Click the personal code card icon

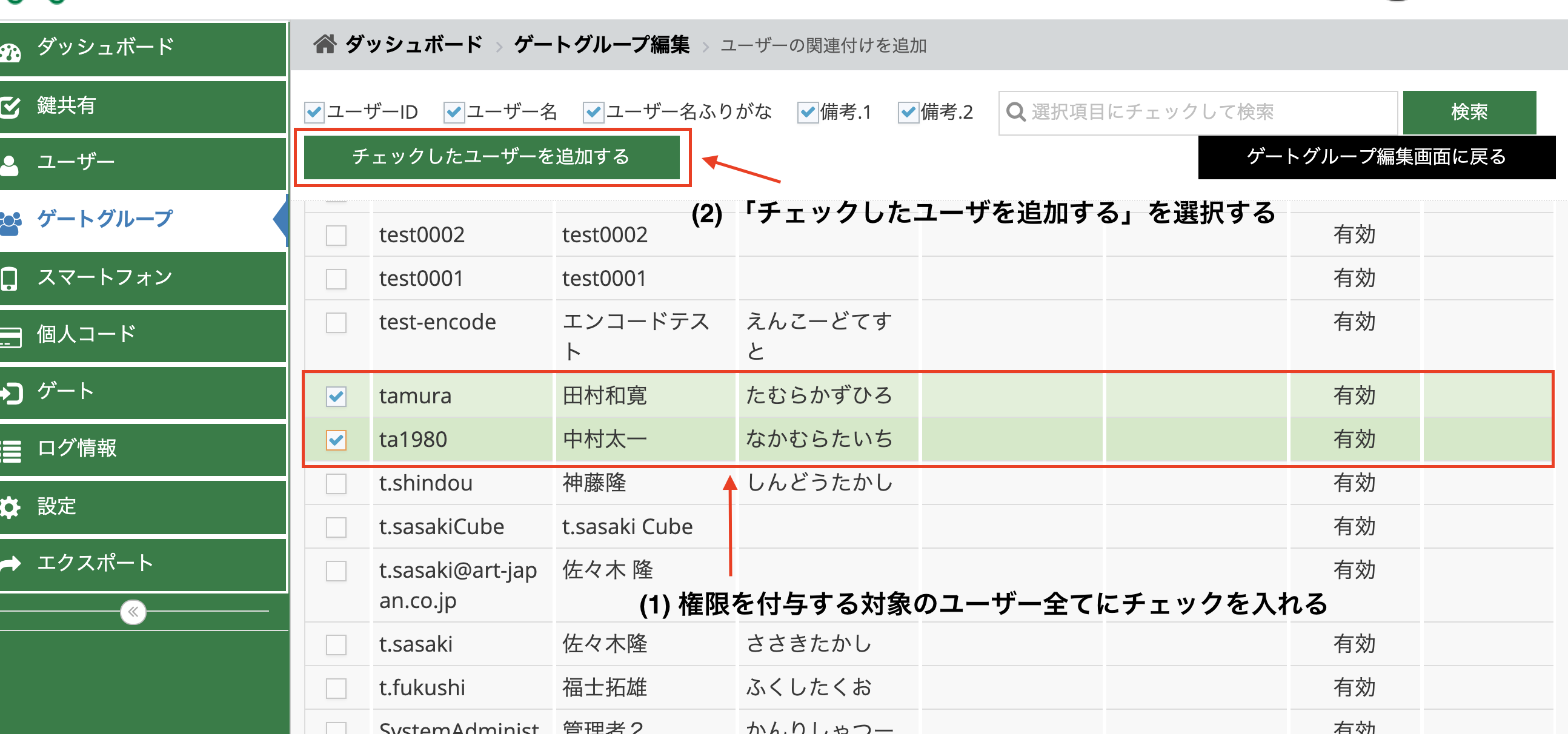pos(10,337)
